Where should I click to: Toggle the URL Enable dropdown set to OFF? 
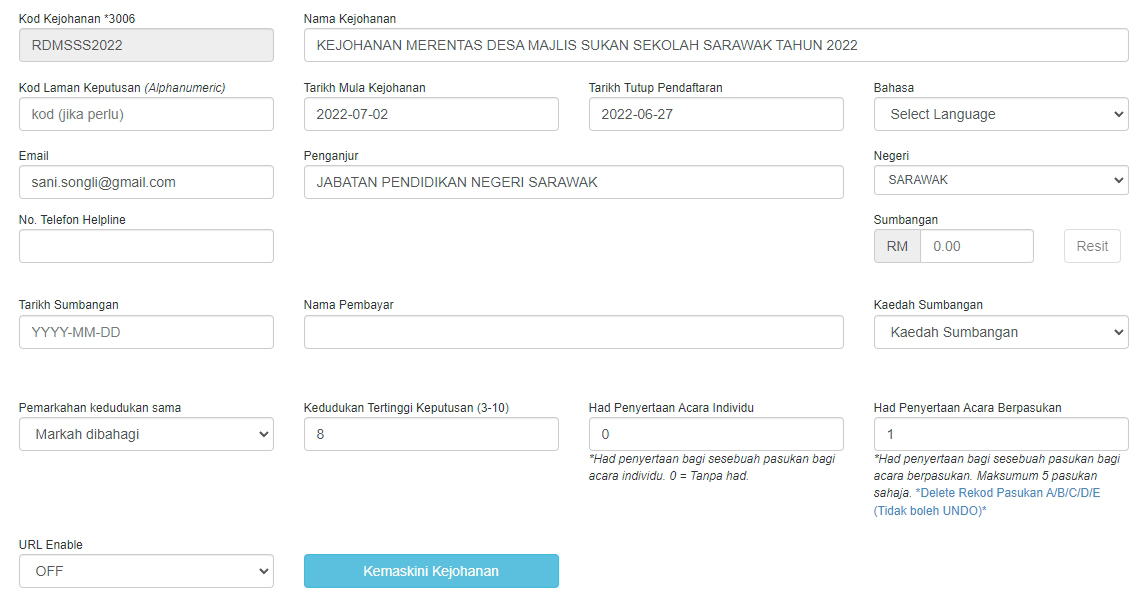click(x=146, y=571)
